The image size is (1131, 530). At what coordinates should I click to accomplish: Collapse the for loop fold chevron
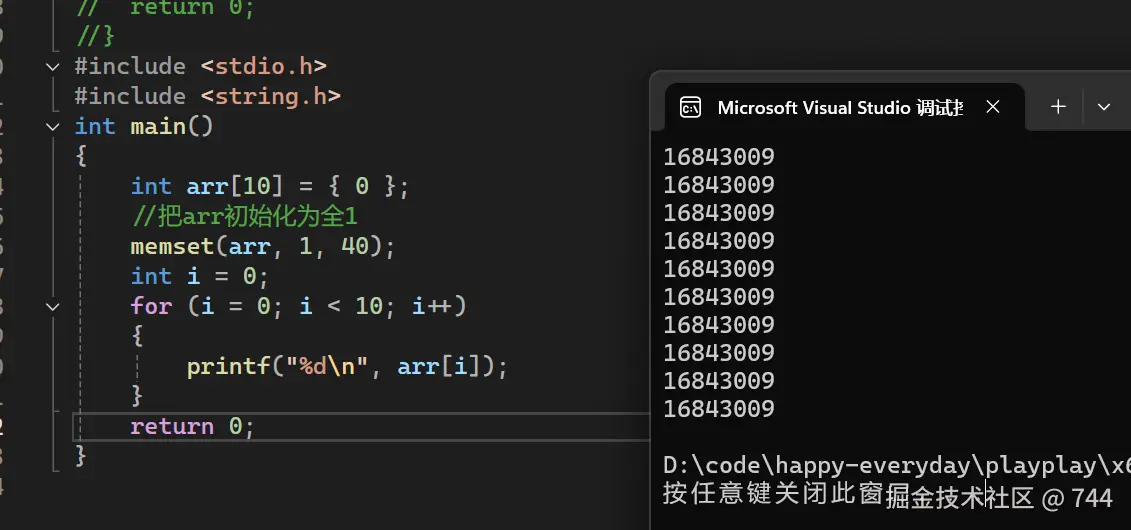point(53,307)
